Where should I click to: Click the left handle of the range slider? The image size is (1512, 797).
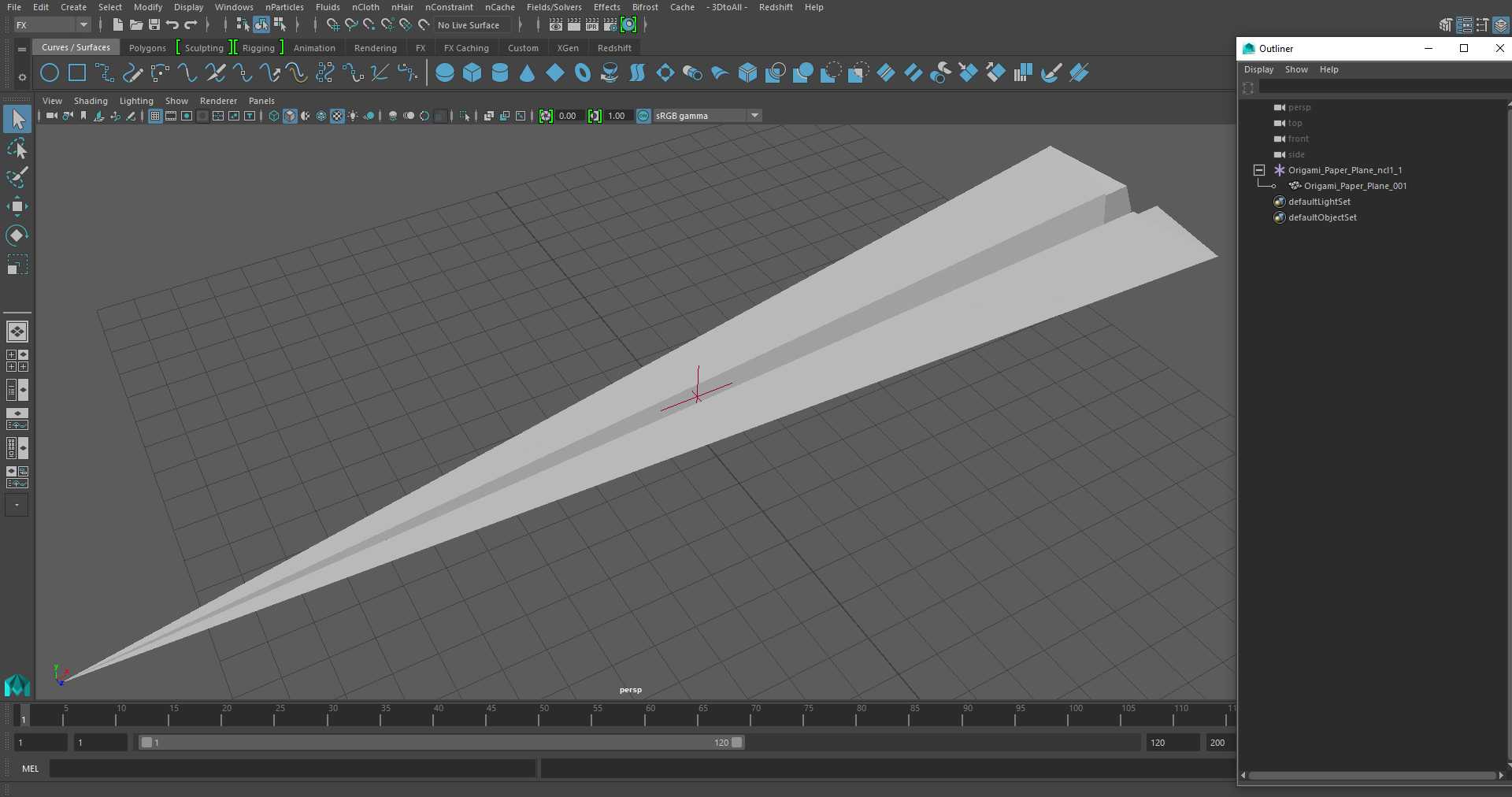pos(146,743)
